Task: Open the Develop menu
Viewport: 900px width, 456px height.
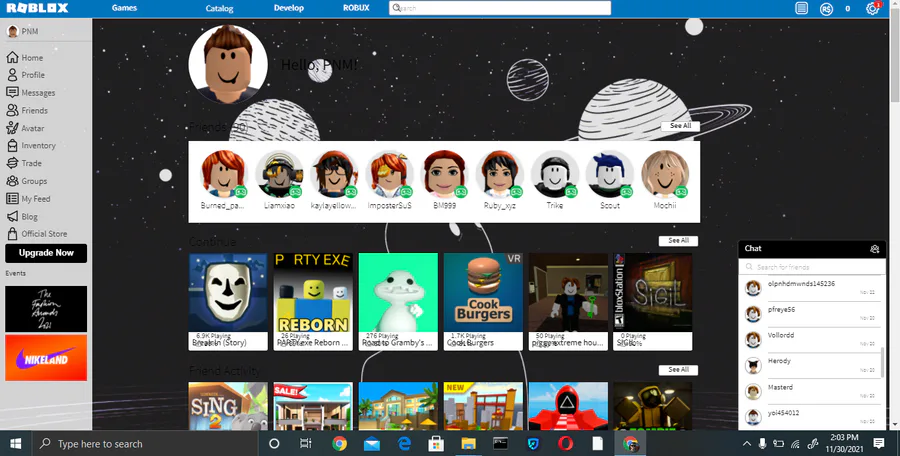Action: pos(289,8)
